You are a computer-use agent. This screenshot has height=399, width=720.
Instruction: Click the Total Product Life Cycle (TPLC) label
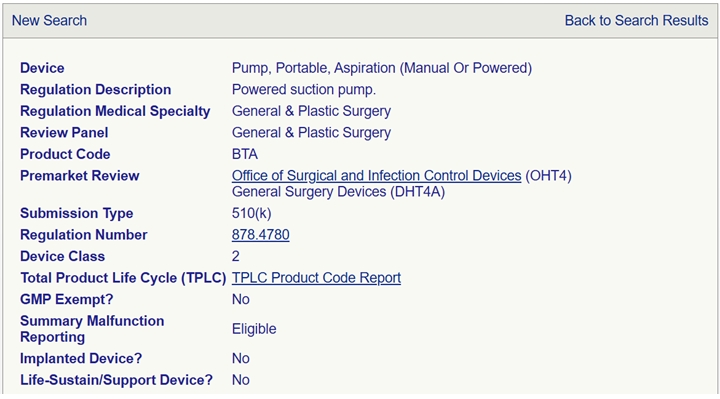tap(124, 278)
